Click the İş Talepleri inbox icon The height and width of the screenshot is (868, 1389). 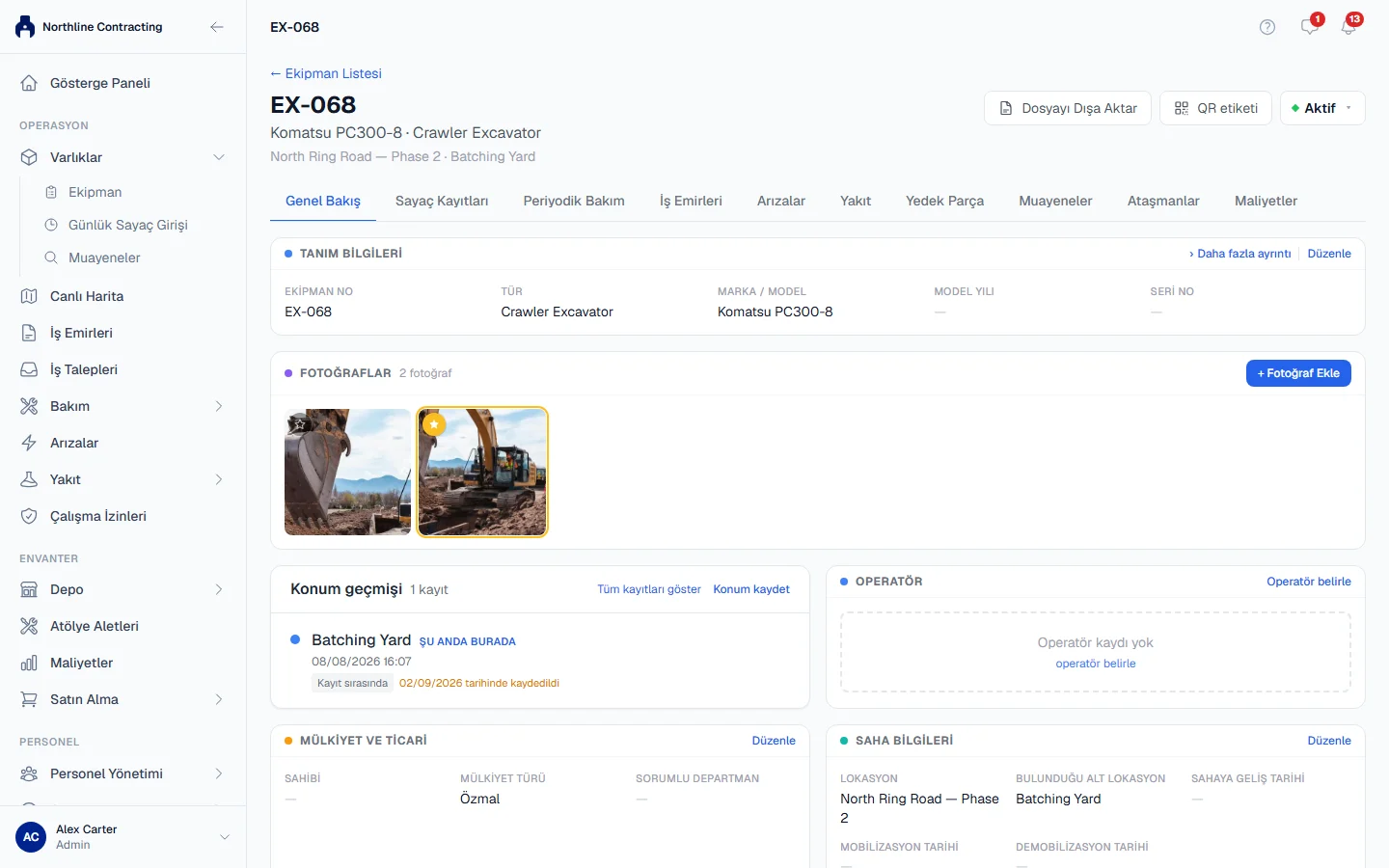[29, 369]
